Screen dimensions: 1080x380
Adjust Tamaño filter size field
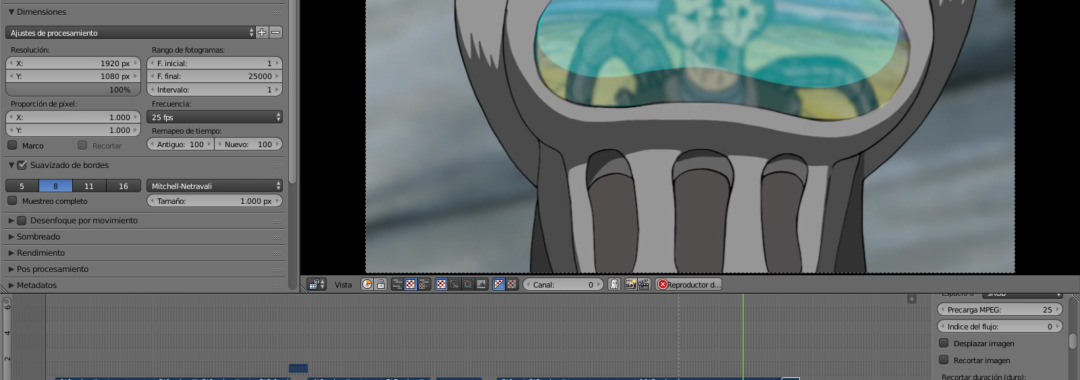point(215,201)
